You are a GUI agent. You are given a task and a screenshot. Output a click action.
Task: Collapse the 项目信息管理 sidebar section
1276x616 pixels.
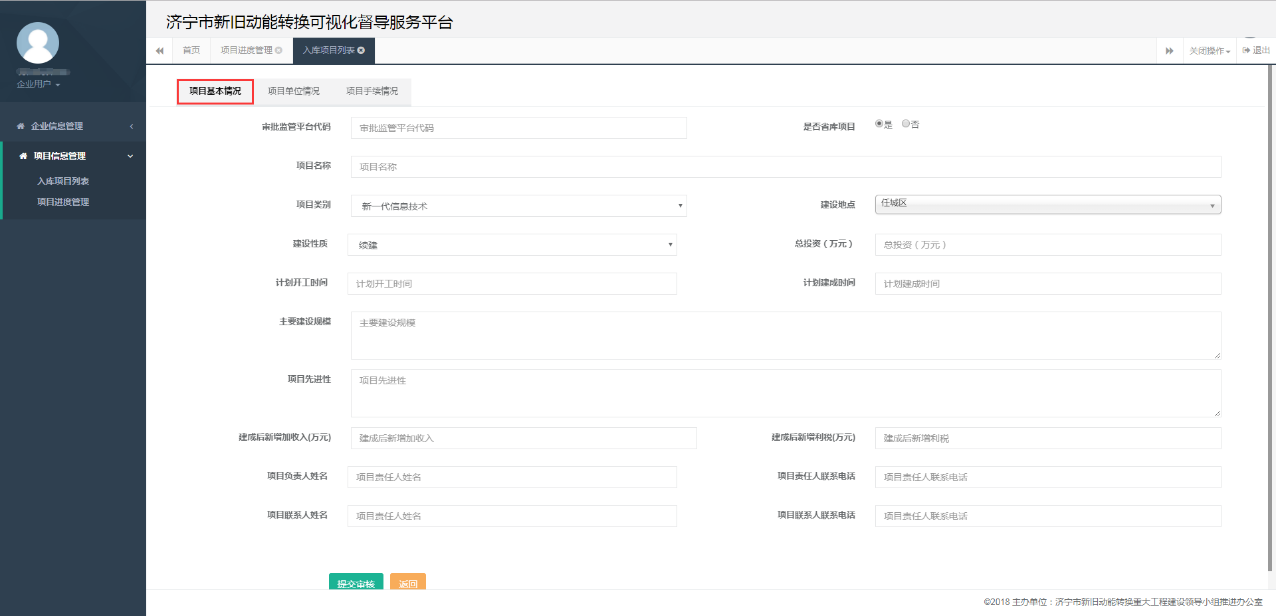coord(132,156)
